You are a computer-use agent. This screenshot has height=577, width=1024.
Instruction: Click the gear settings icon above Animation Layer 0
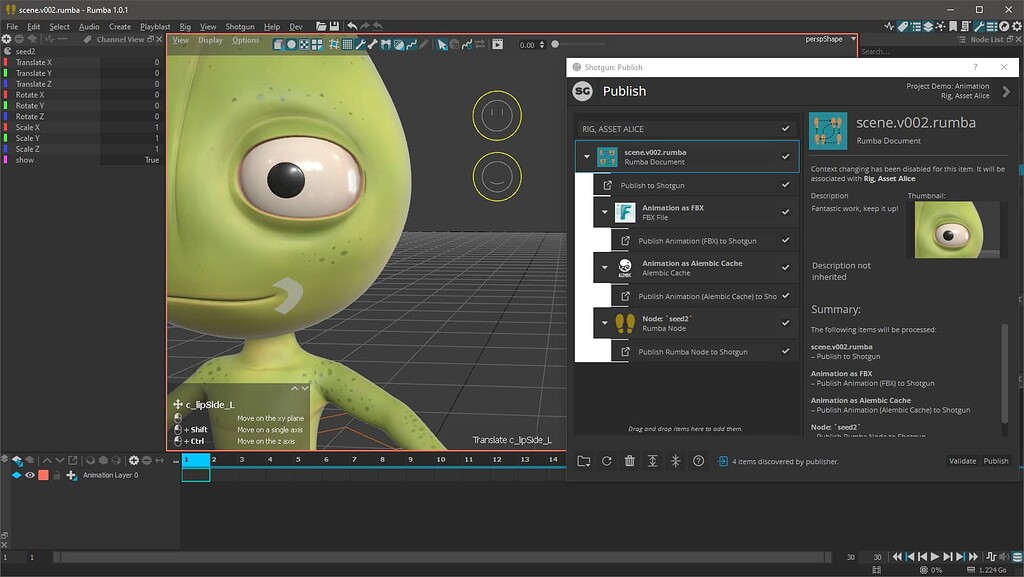coord(134,460)
